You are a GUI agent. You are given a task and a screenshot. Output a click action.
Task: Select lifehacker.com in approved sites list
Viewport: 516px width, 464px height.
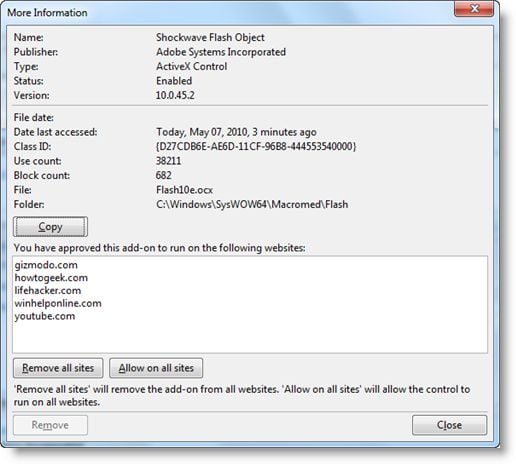(x=48, y=290)
